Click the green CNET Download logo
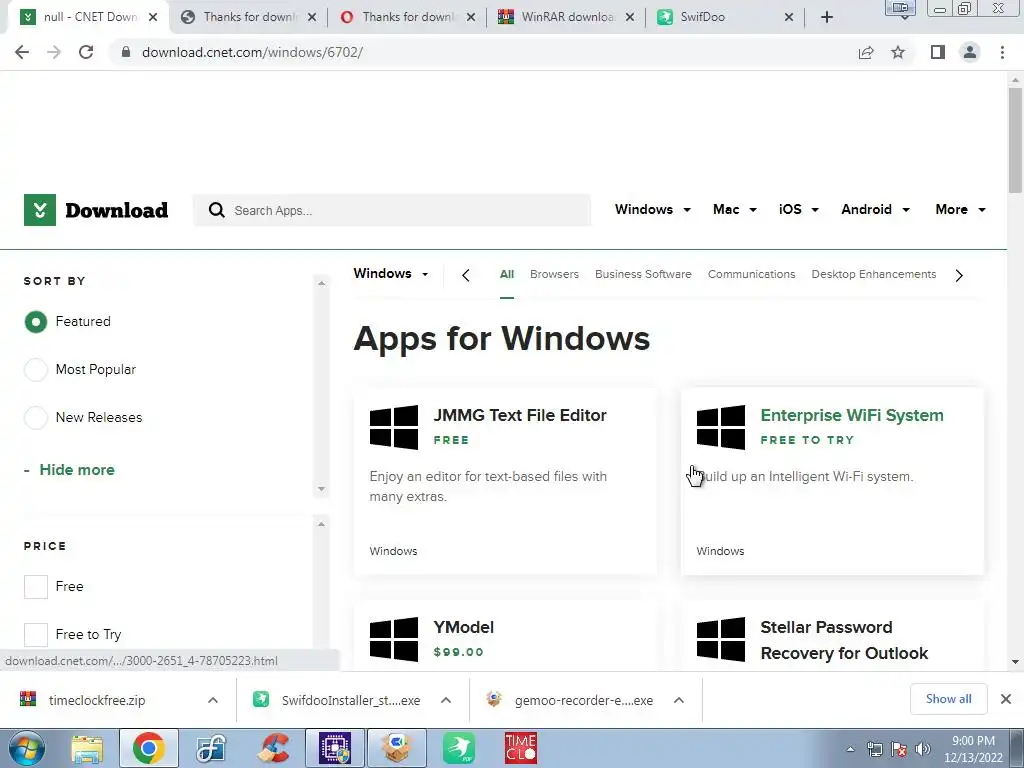 pyautogui.click(x=96, y=210)
